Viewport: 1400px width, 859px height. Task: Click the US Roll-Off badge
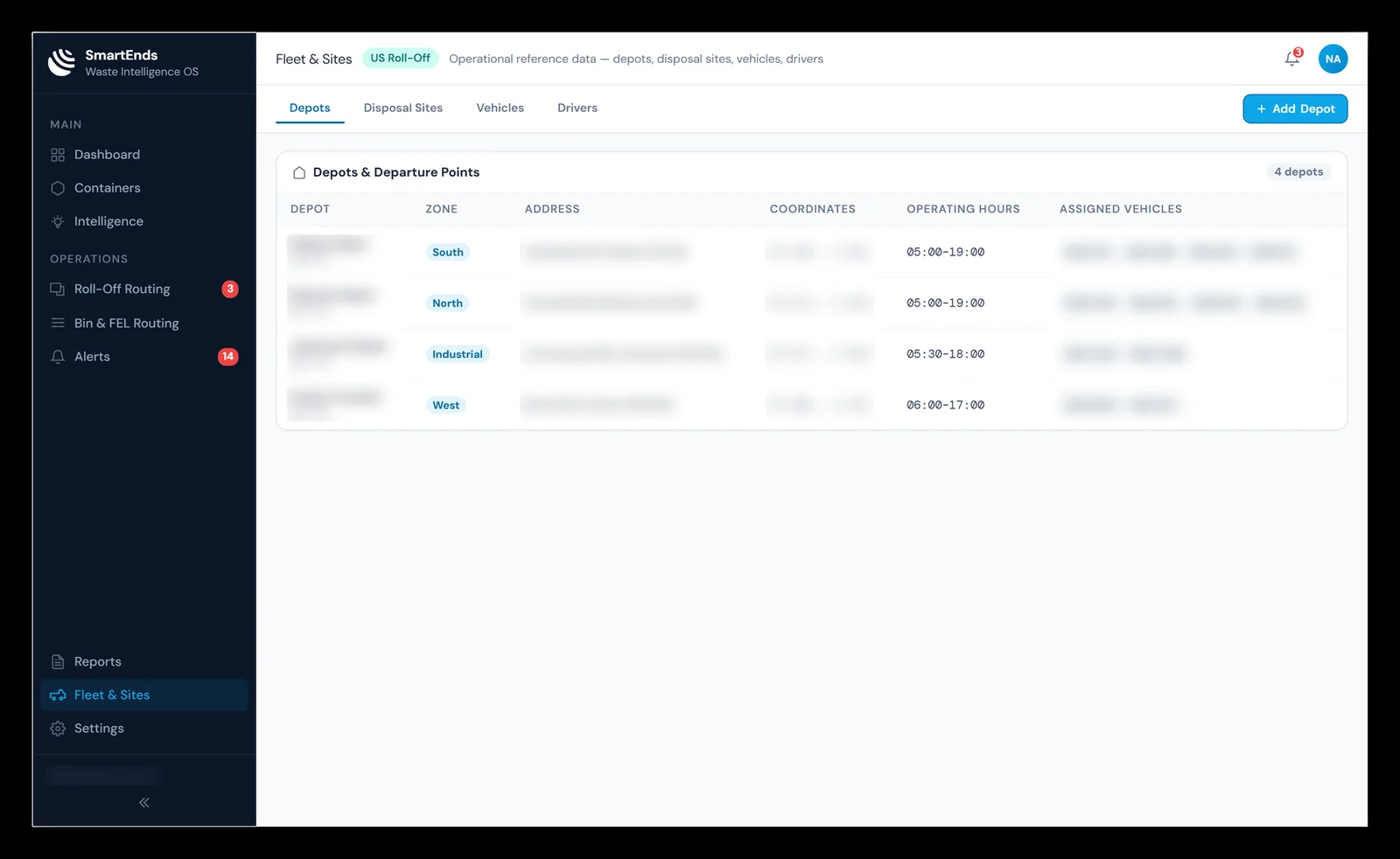coord(400,58)
